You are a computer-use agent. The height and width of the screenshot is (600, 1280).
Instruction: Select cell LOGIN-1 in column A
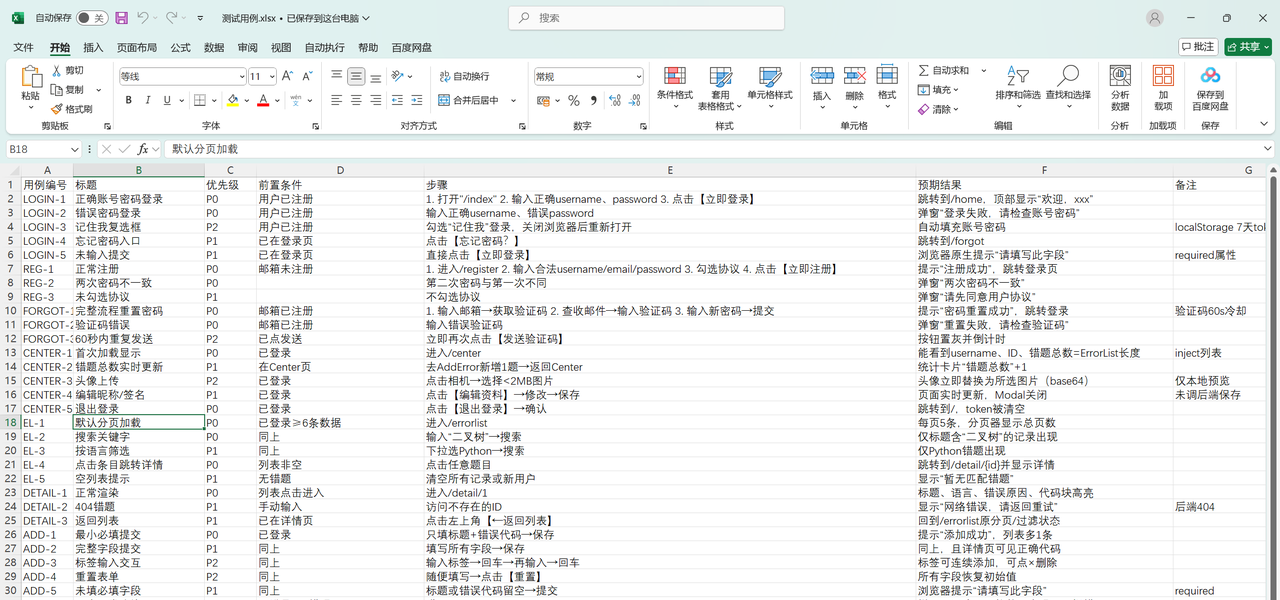[x=47, y=199]
